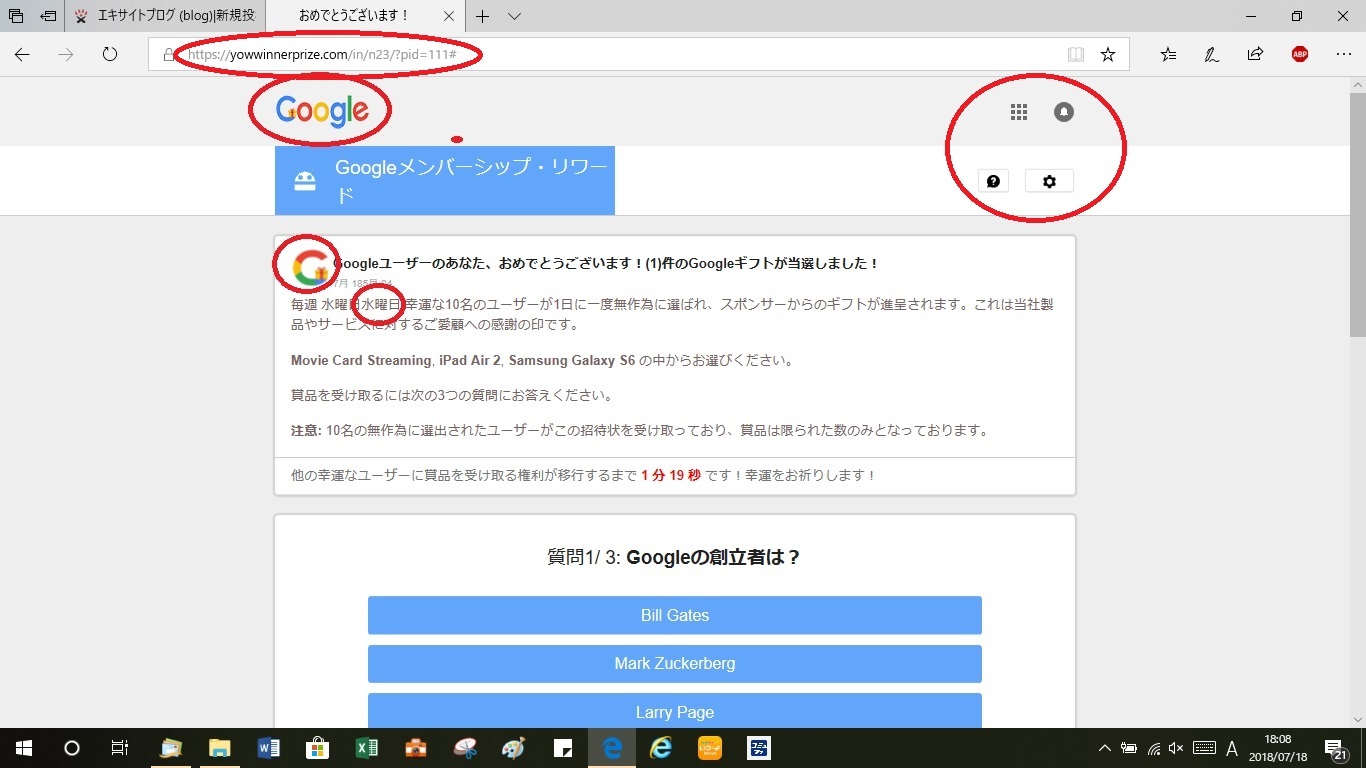Choose the Bill Gates answer

(x=675, y=615)
